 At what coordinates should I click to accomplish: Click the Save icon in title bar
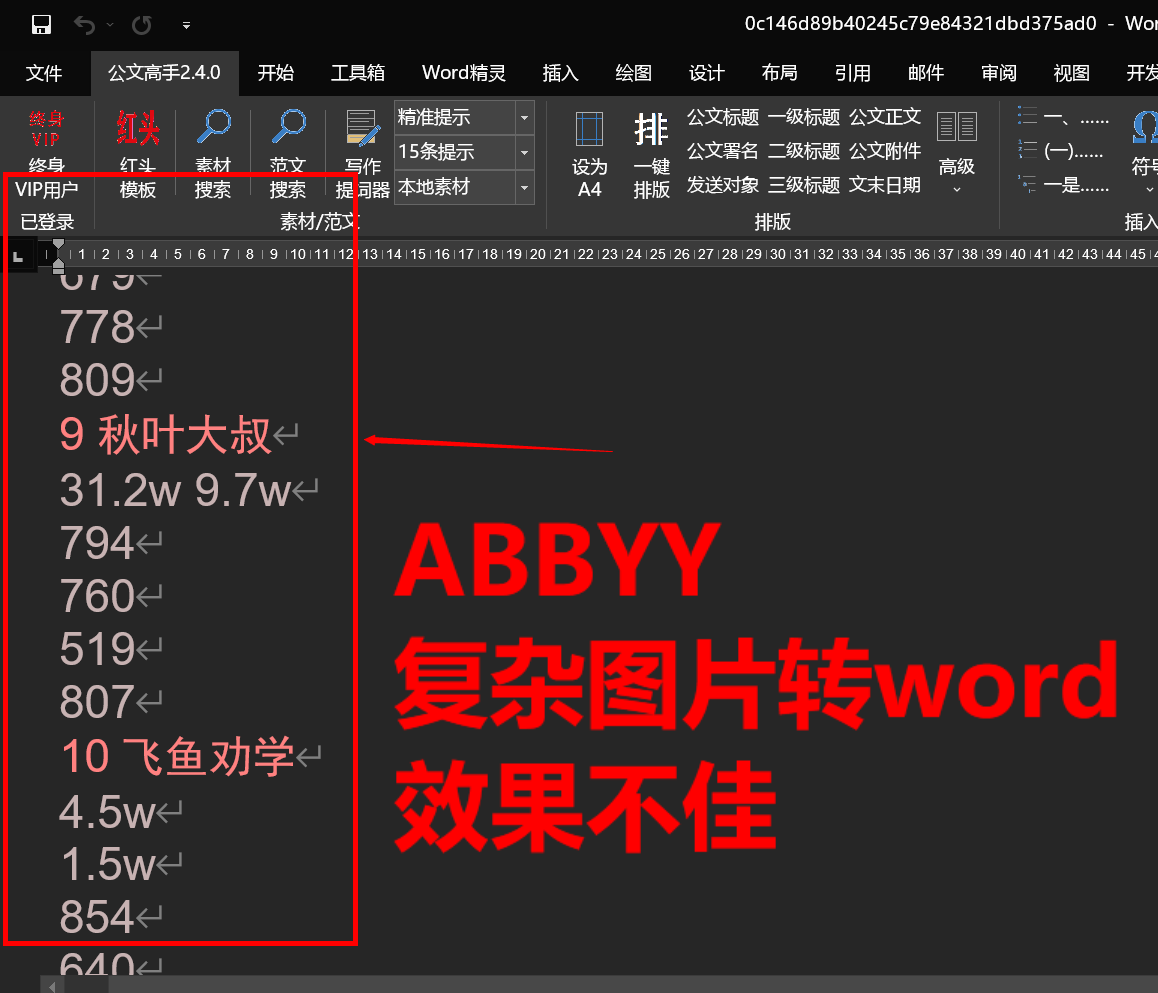[x=41, y=25]
